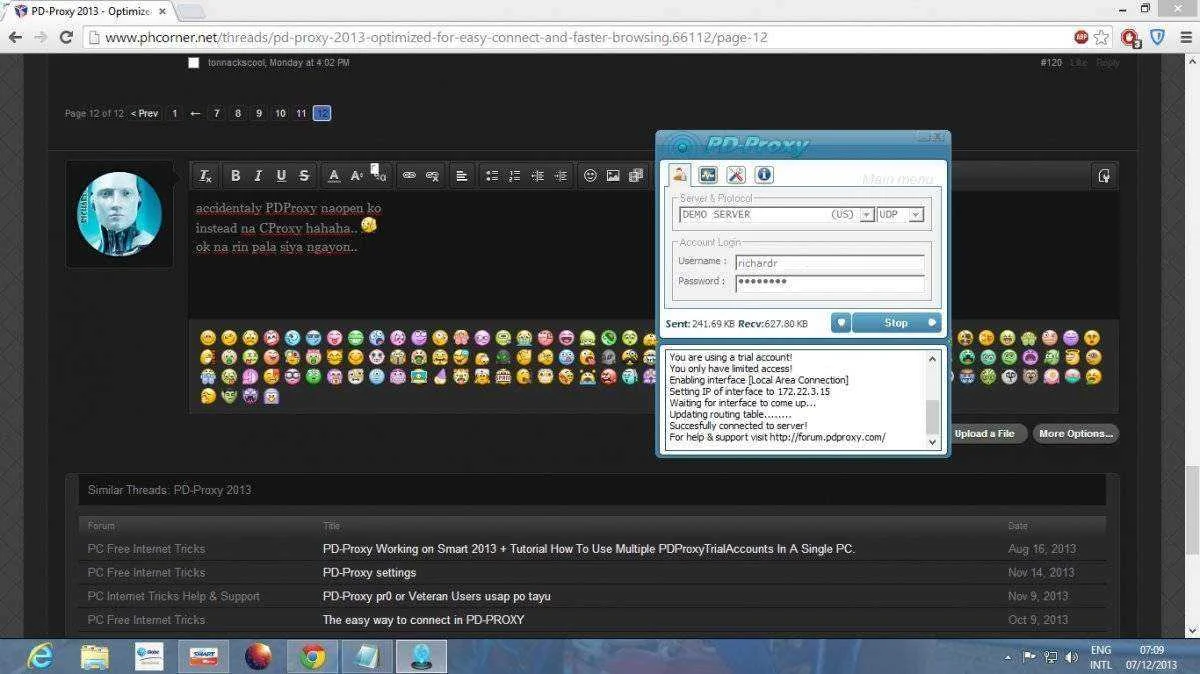Screen dimensions: 1200x674
Task: Go to forum thread page 9
Action: (258, 113)
